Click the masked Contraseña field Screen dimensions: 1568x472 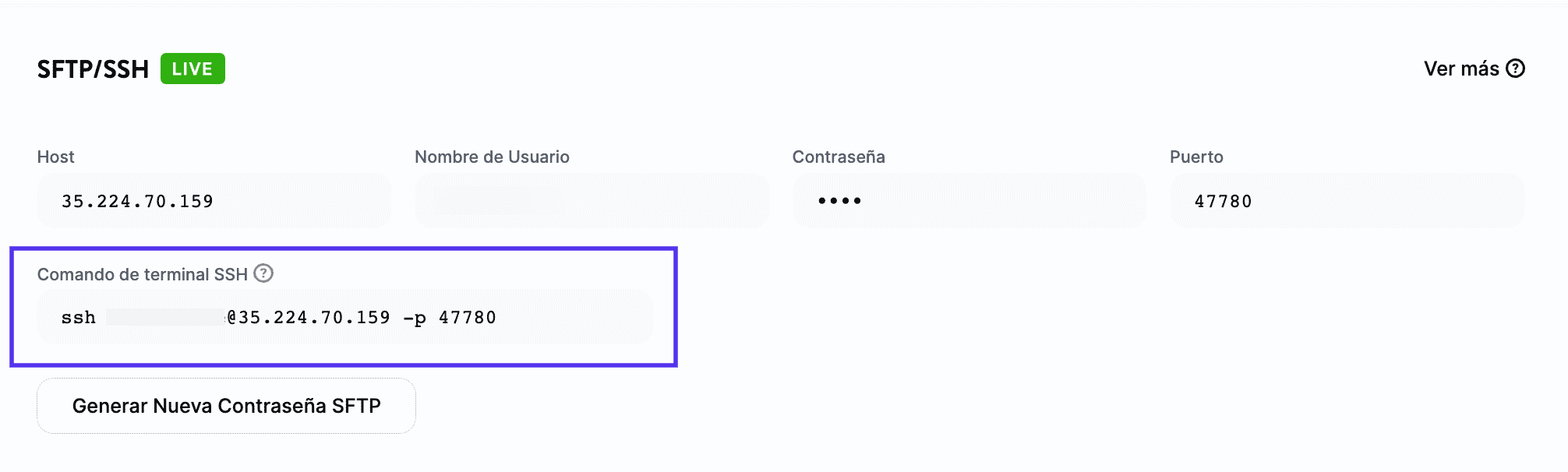(x=969, y=201)
